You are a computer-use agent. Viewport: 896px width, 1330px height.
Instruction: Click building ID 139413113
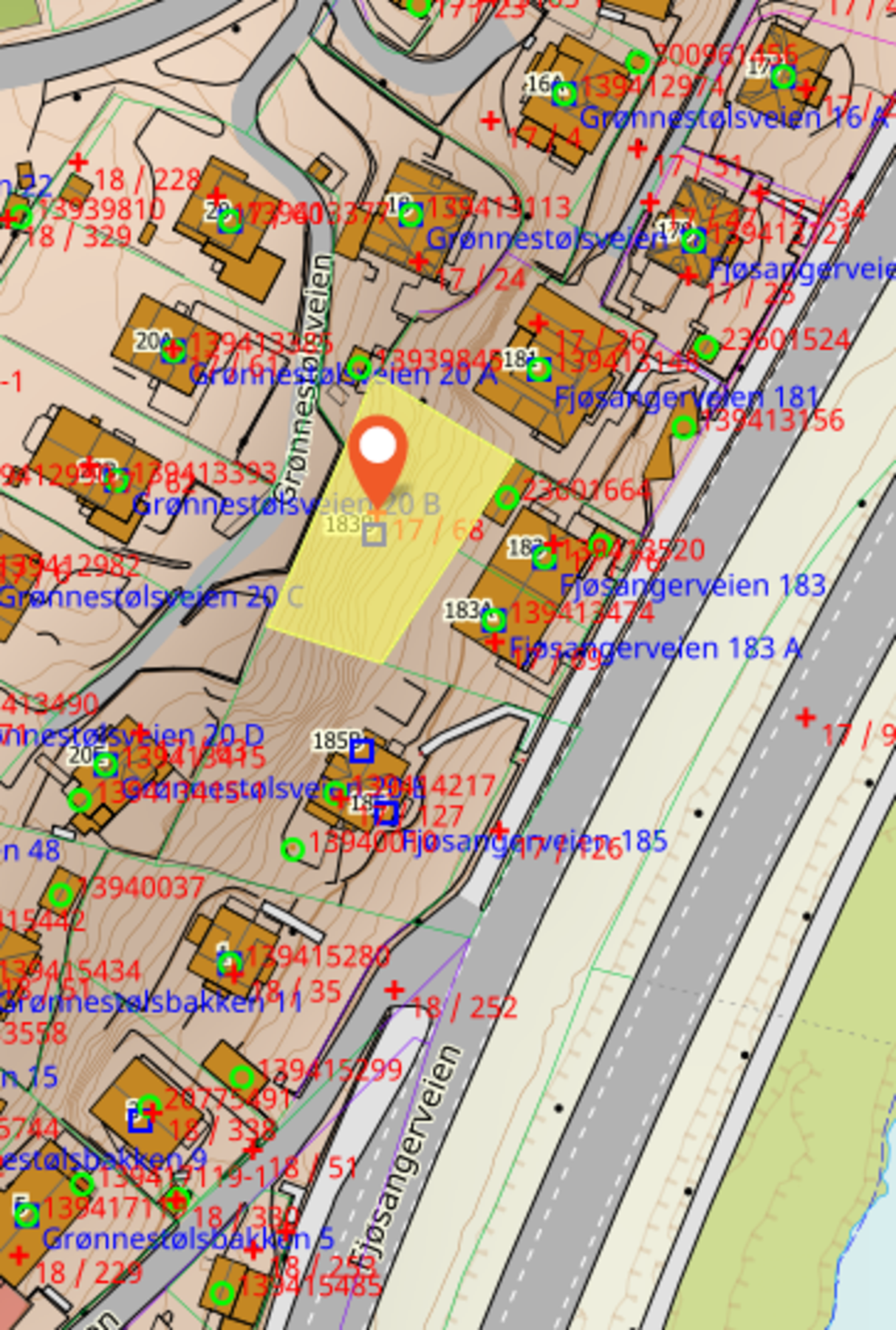pyautogui.click(x=499, y=208)
